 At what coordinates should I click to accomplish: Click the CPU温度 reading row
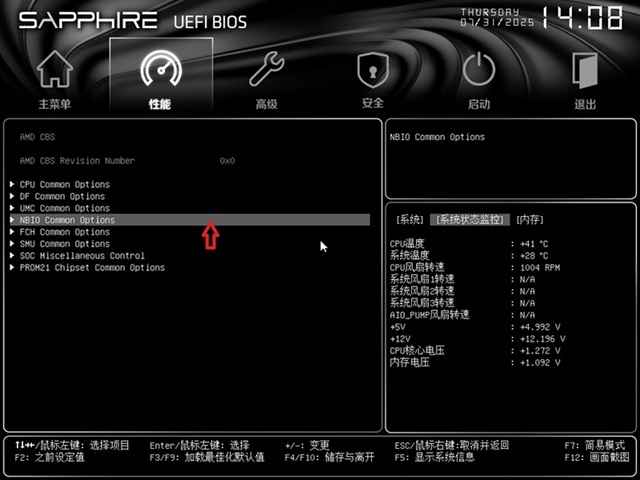469,244
